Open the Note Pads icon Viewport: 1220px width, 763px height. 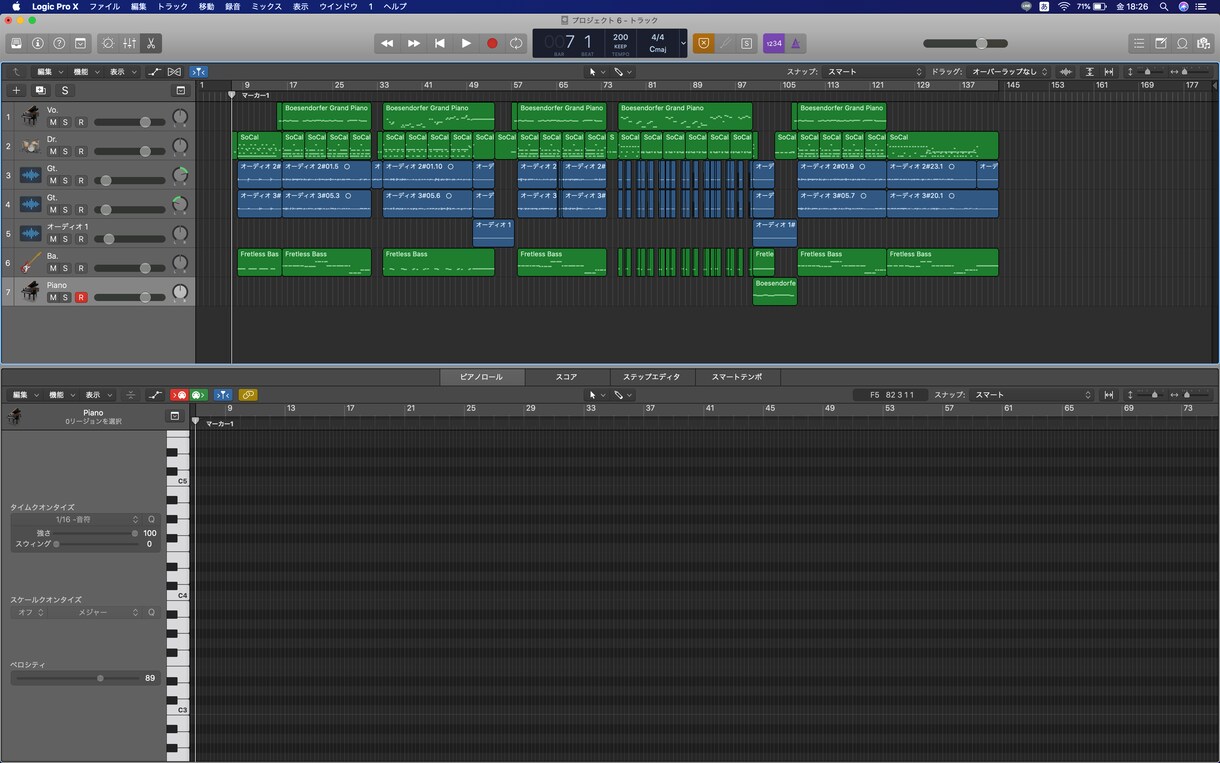(x=1161, y=43)
